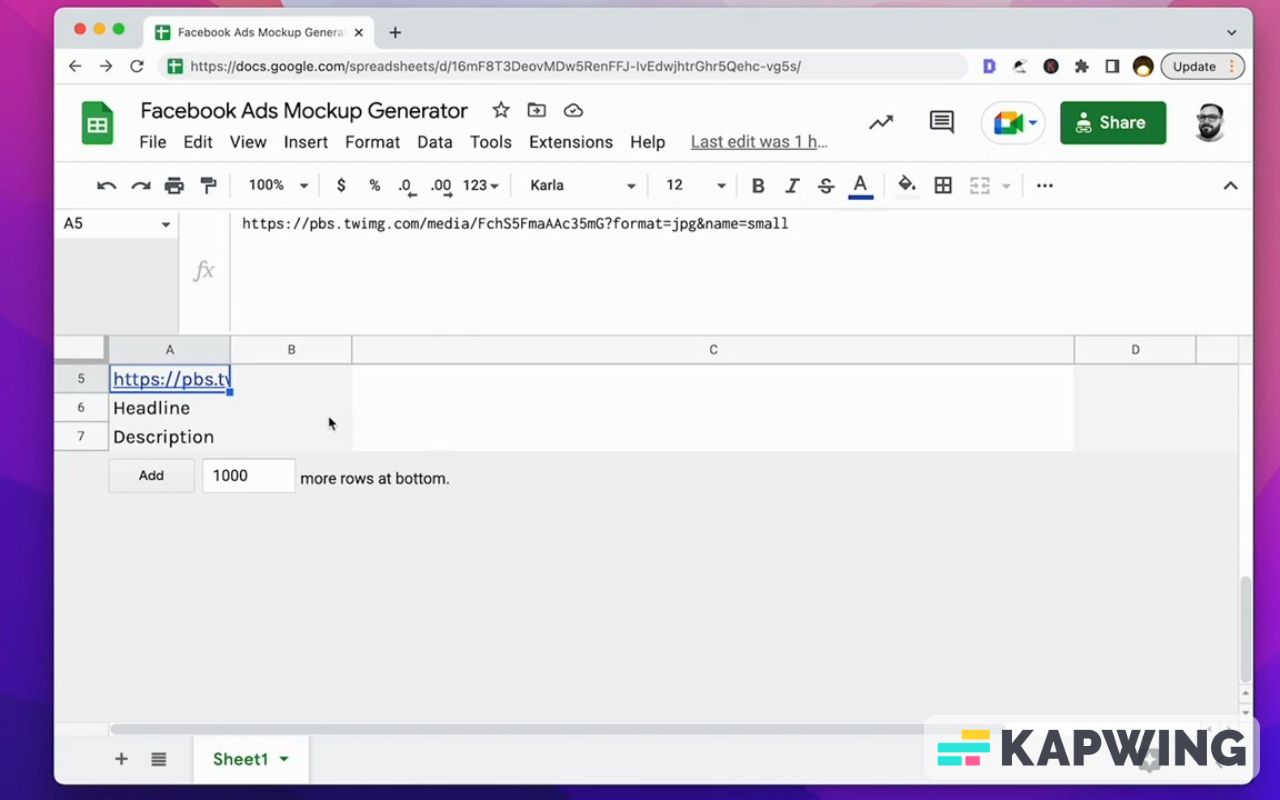The width and height of the screenshot is (1280, 800).
Task: Open the Data menu
Action: coord(435,142)
